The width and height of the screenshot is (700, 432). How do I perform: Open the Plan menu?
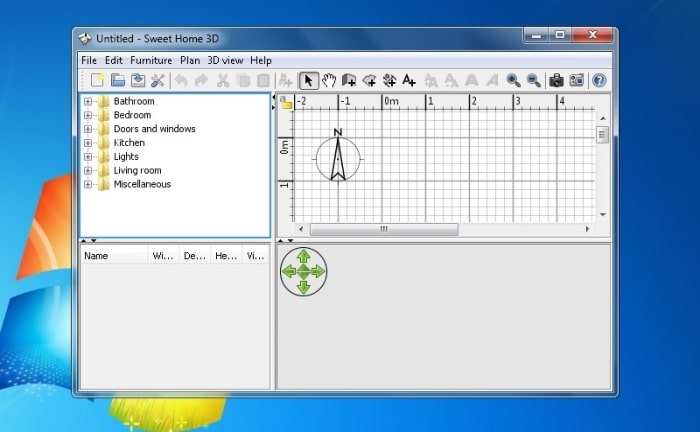point(190,60)
